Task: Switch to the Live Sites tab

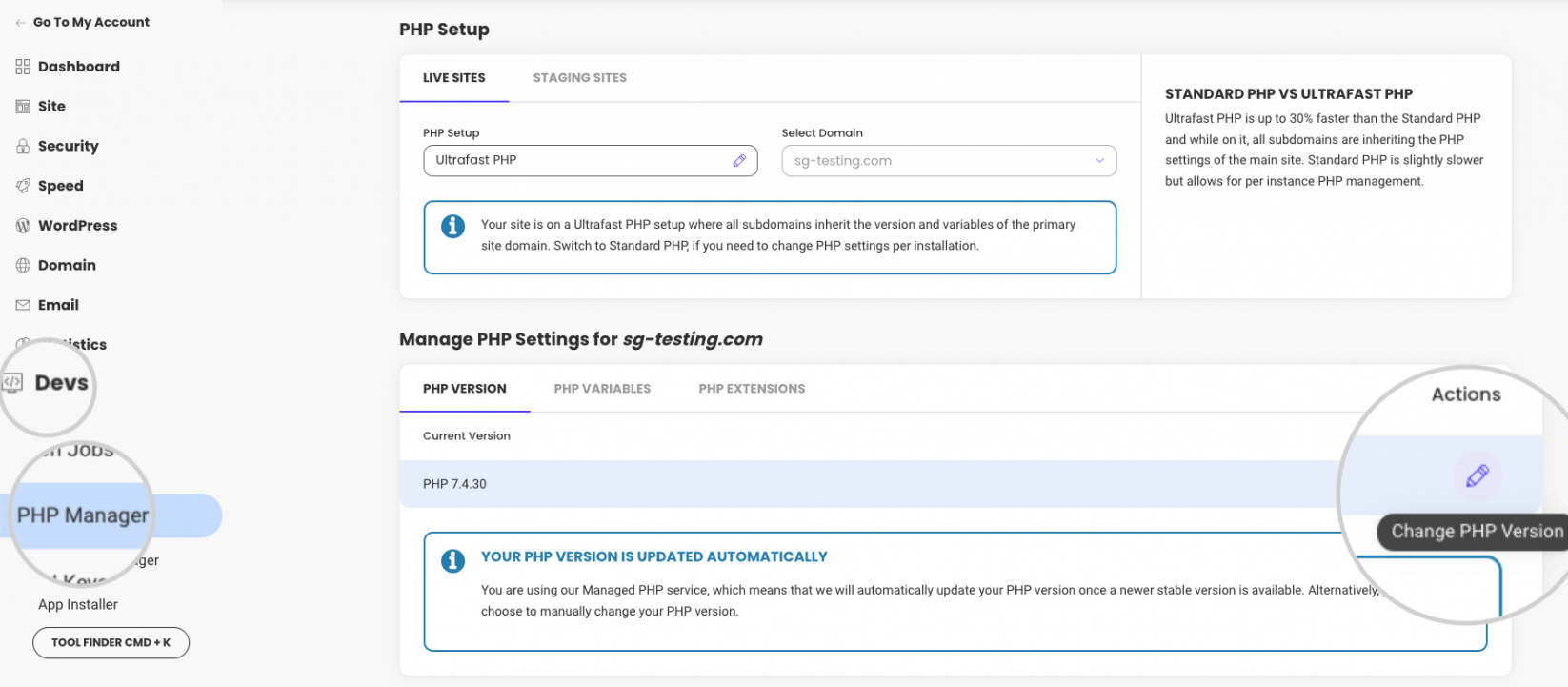Action: (x=454, y=78)
